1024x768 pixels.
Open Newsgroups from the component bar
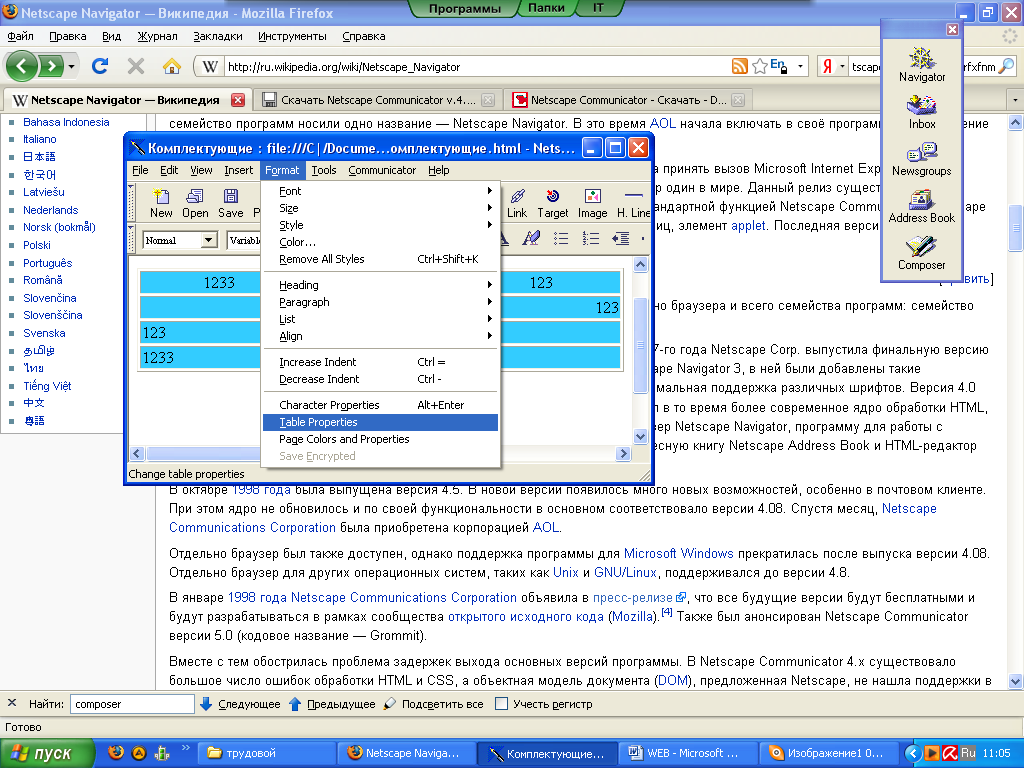tap(921, 159)
